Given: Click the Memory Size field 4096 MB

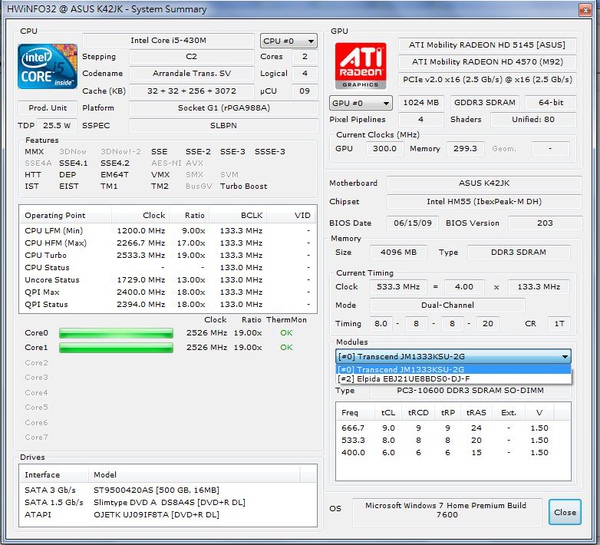Looking at the screenshot, I should pyautogui.click(x=398, y=252).
